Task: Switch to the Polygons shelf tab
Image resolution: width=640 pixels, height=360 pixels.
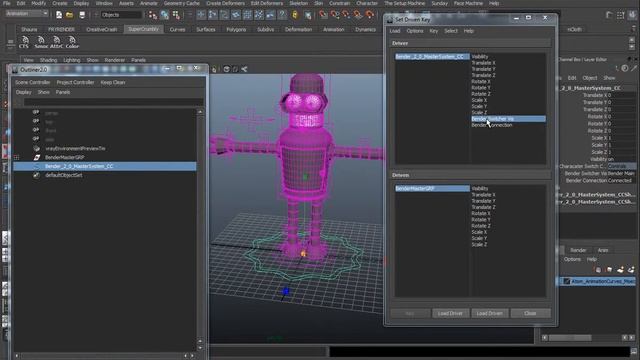Action: click(236, 29)
